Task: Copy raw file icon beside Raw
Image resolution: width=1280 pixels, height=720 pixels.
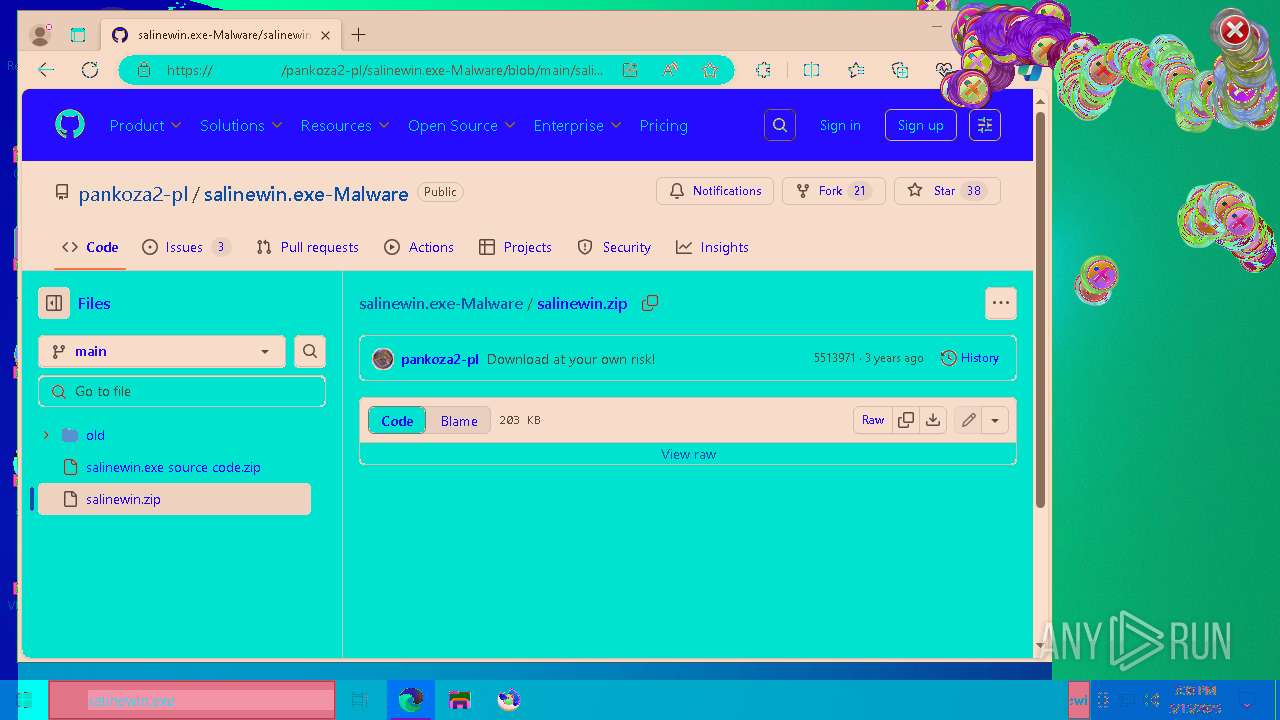Action: click(x=906, y=420)
